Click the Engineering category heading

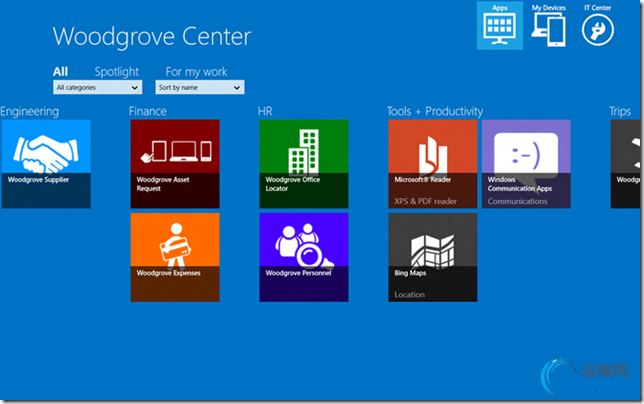(x=30, y=112)
